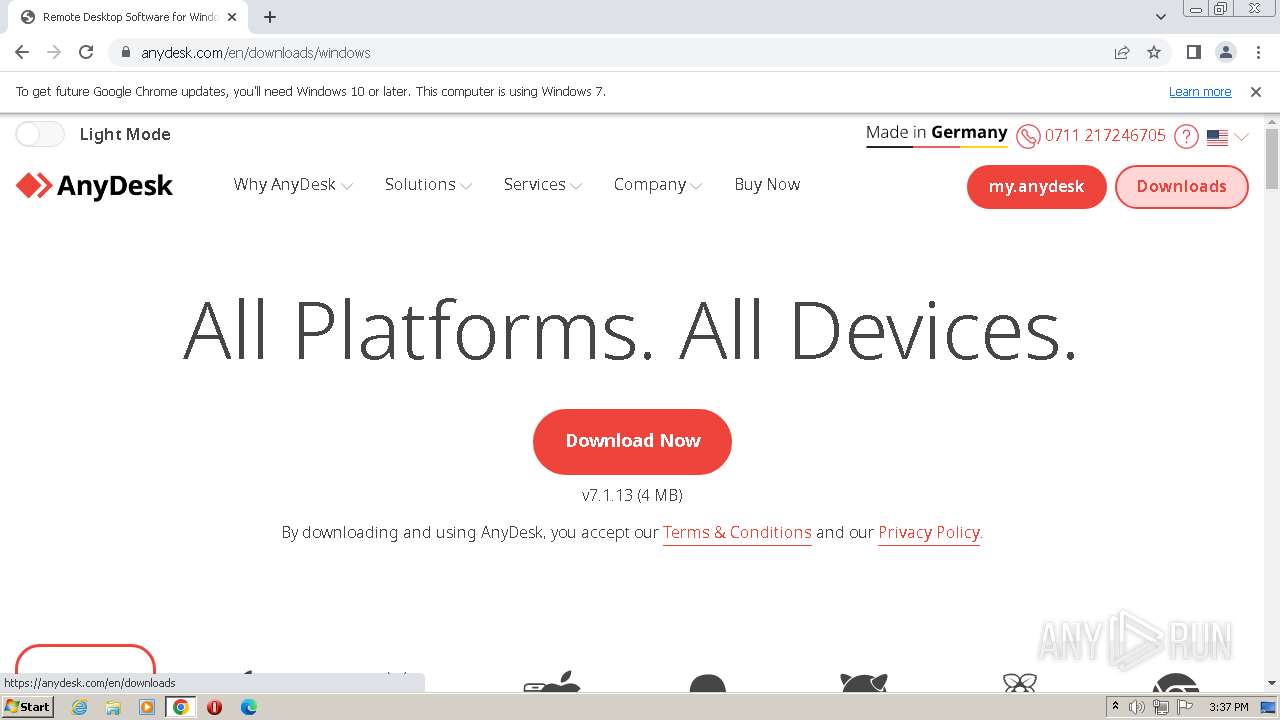
Task: Open the Chrome profile avatar
Action: [x=1226, y=52]
